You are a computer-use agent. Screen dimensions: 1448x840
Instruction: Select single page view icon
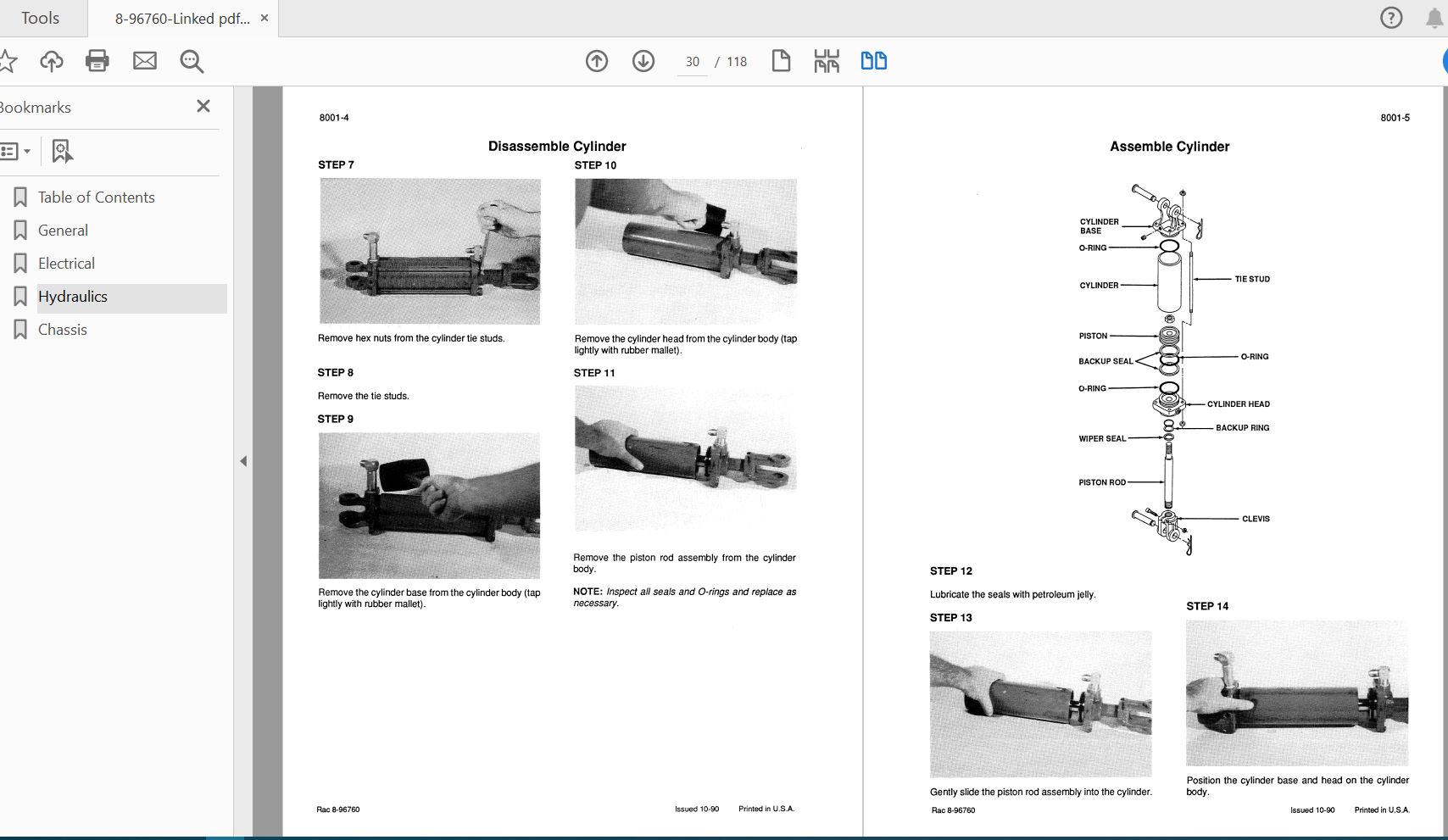[x=781, y=61]
